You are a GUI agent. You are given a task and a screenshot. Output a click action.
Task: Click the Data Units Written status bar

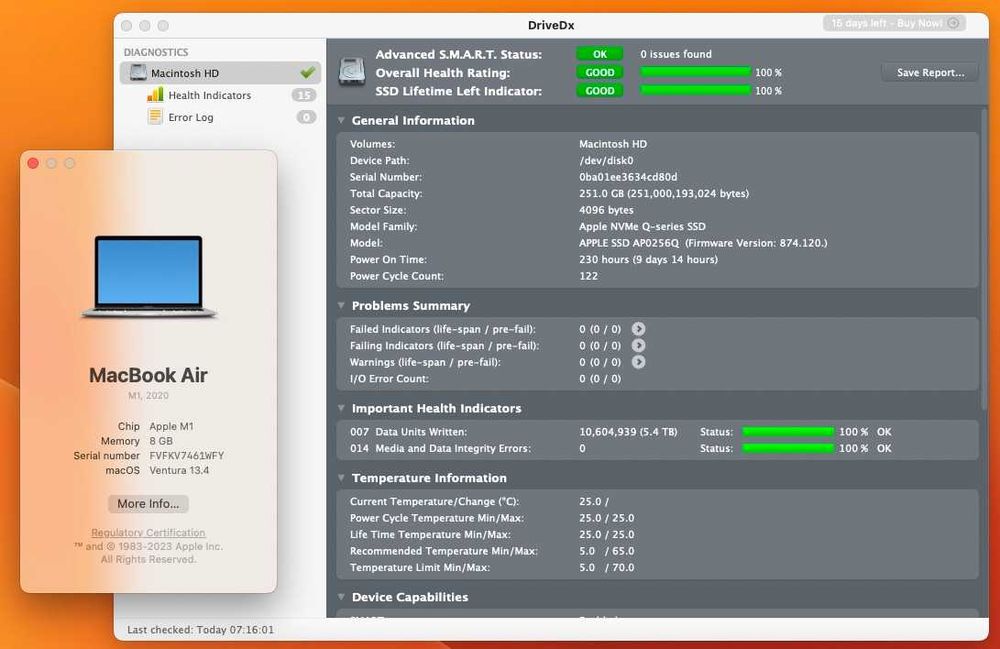pos(788,432)
